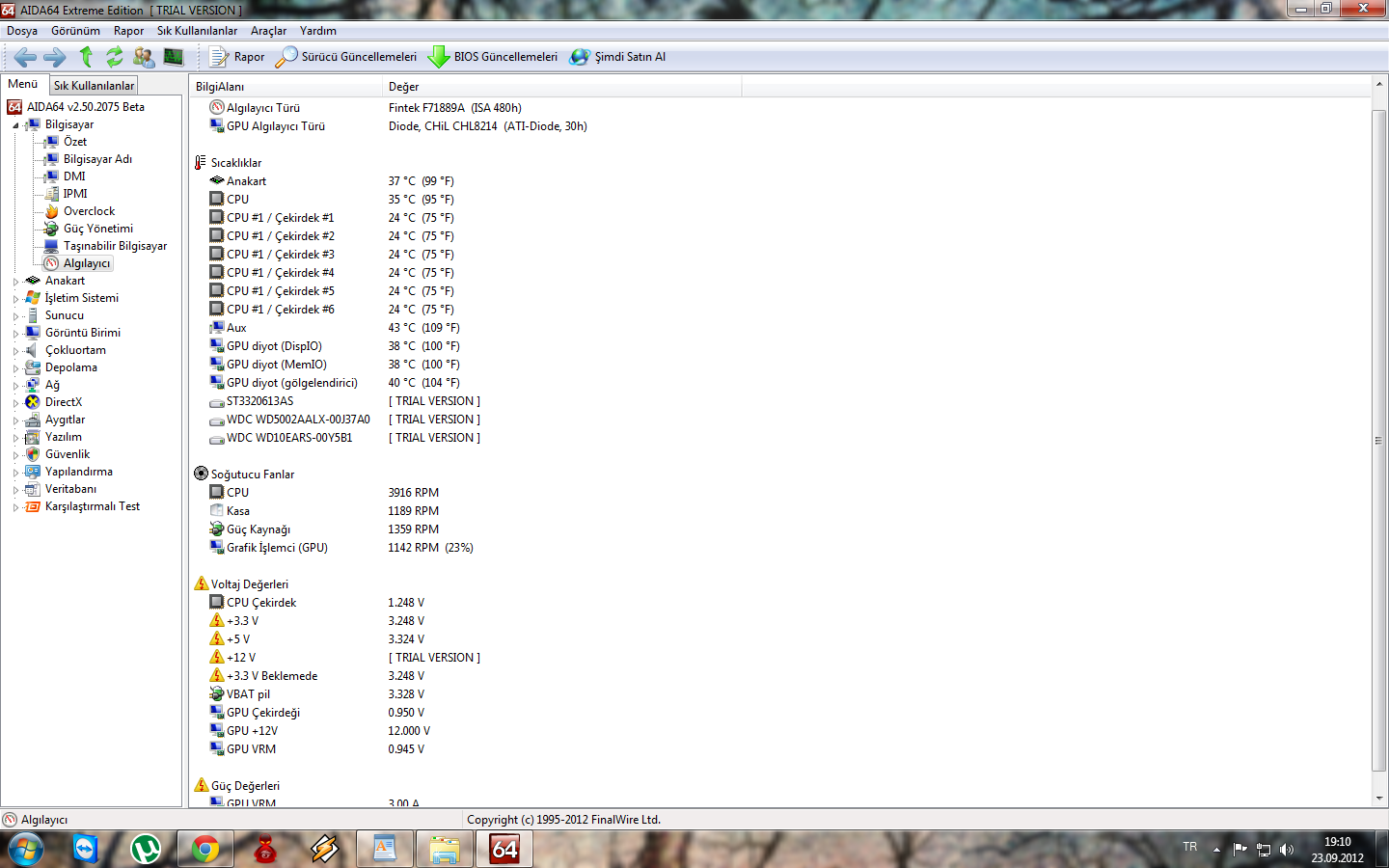Click the Şimdi Satın Al button text

point(630,57)
